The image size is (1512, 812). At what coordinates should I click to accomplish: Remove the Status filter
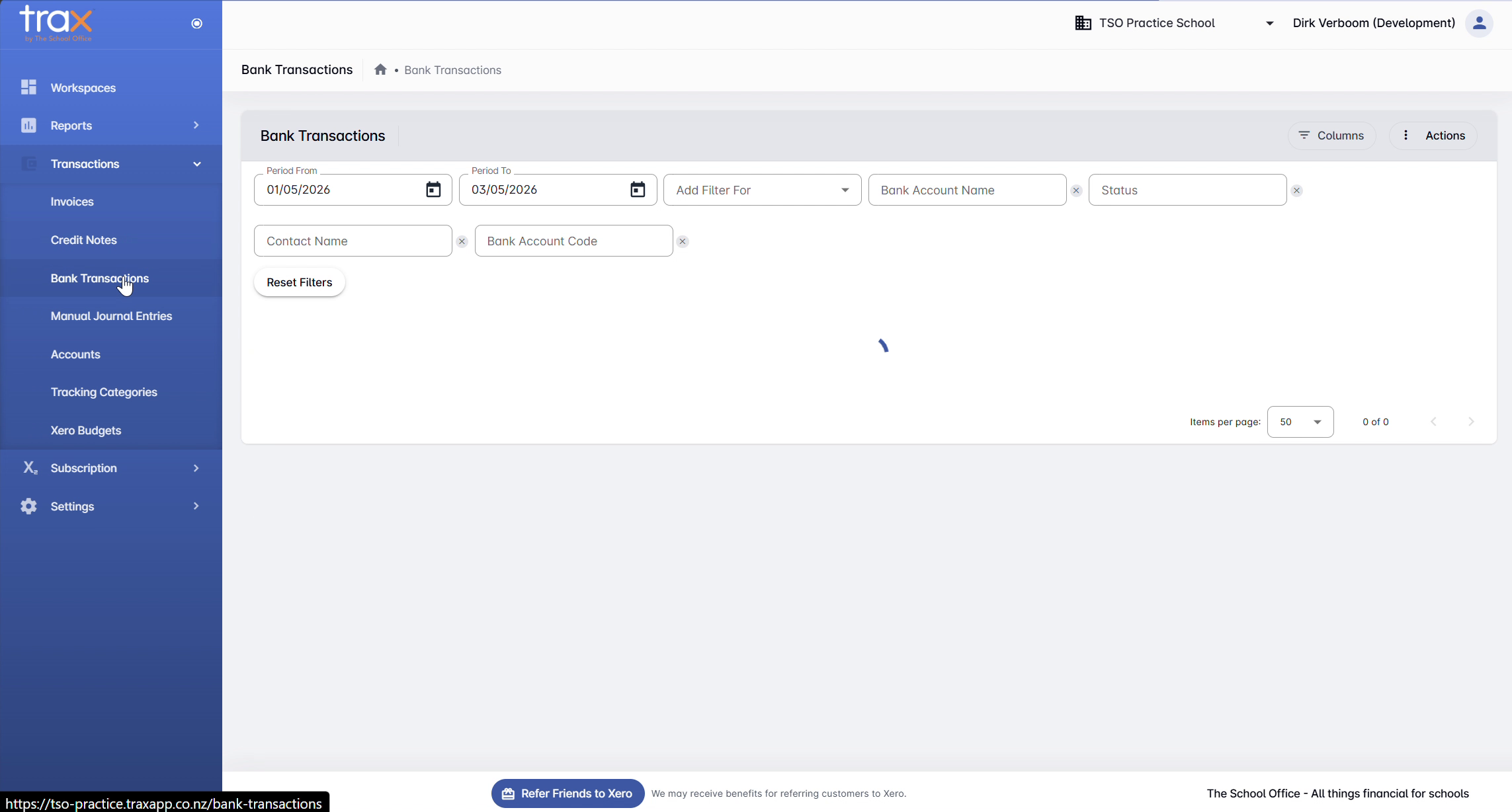(x=1296, y=190)
